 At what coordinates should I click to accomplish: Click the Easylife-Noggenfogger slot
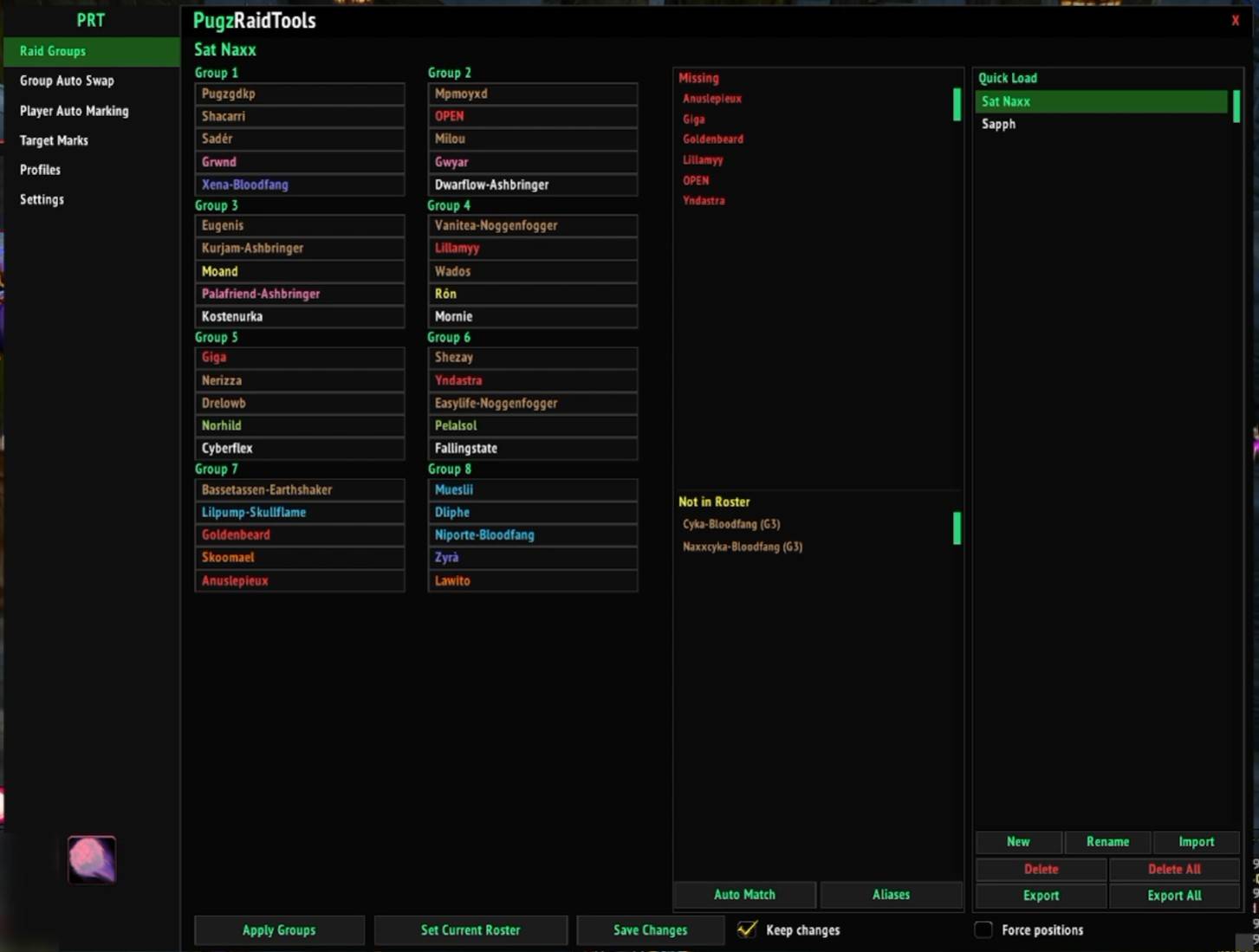click(x=533, y=403)
